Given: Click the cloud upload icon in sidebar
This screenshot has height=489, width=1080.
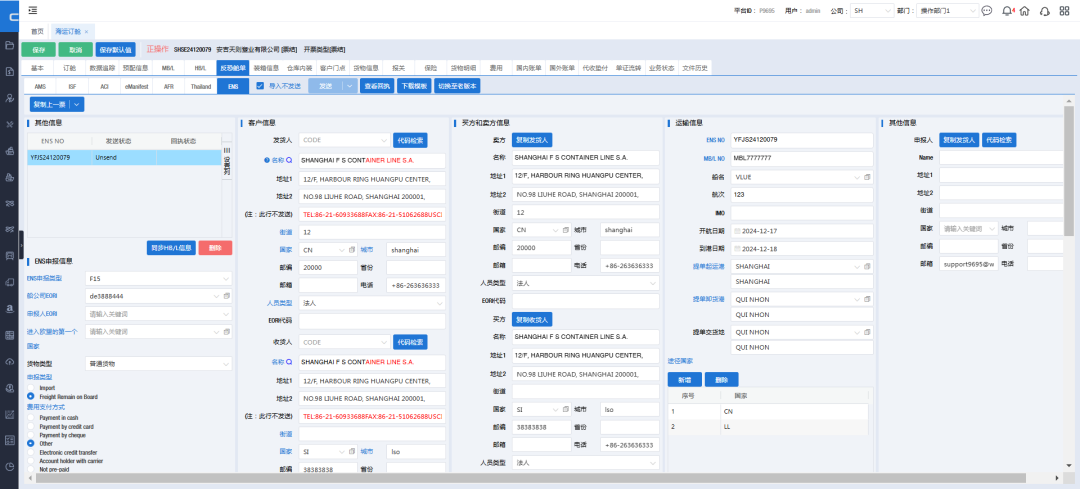Looking at the screenshot, I should [x=10, y=362].
